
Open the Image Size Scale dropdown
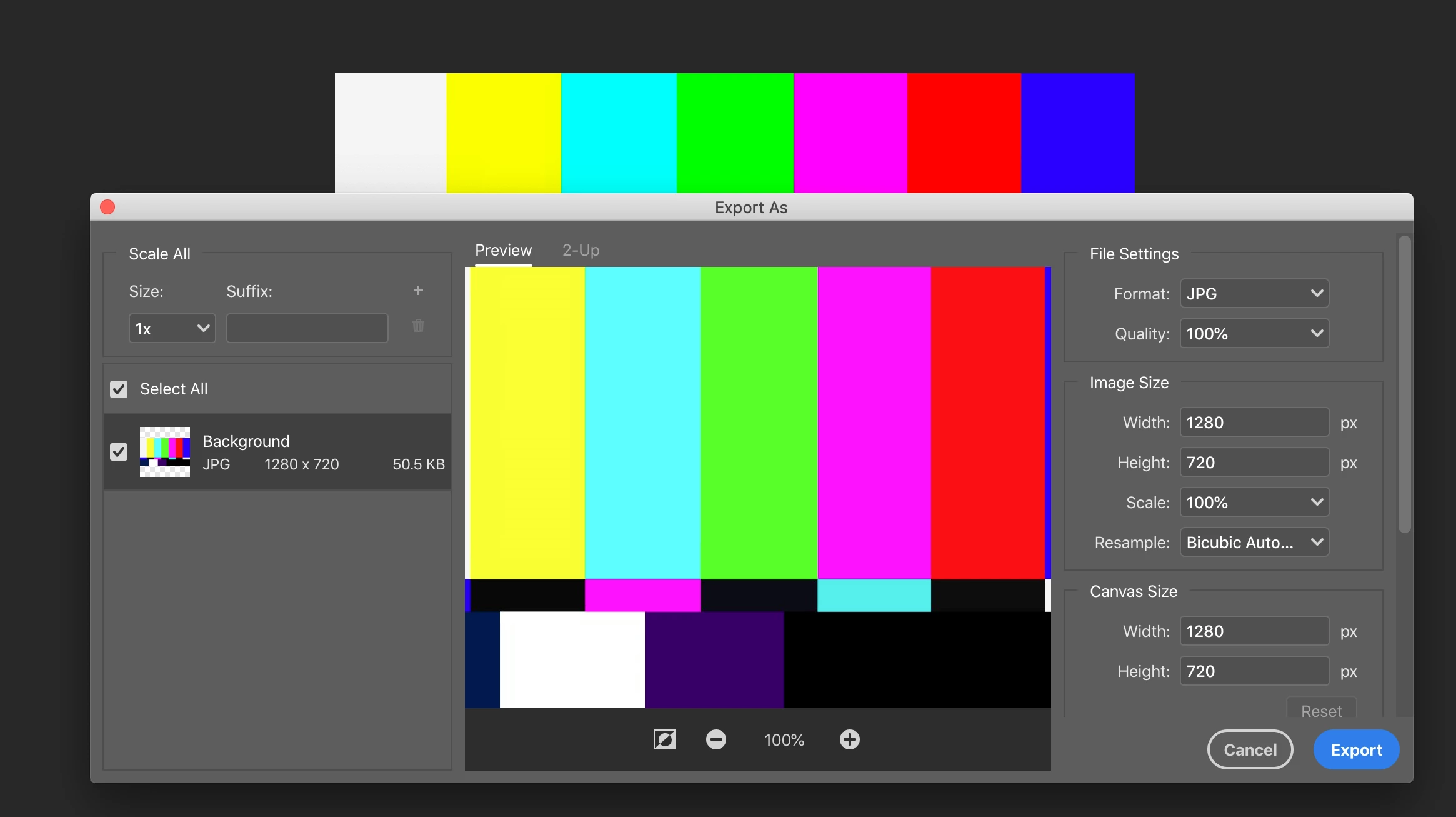point(1254,502)
